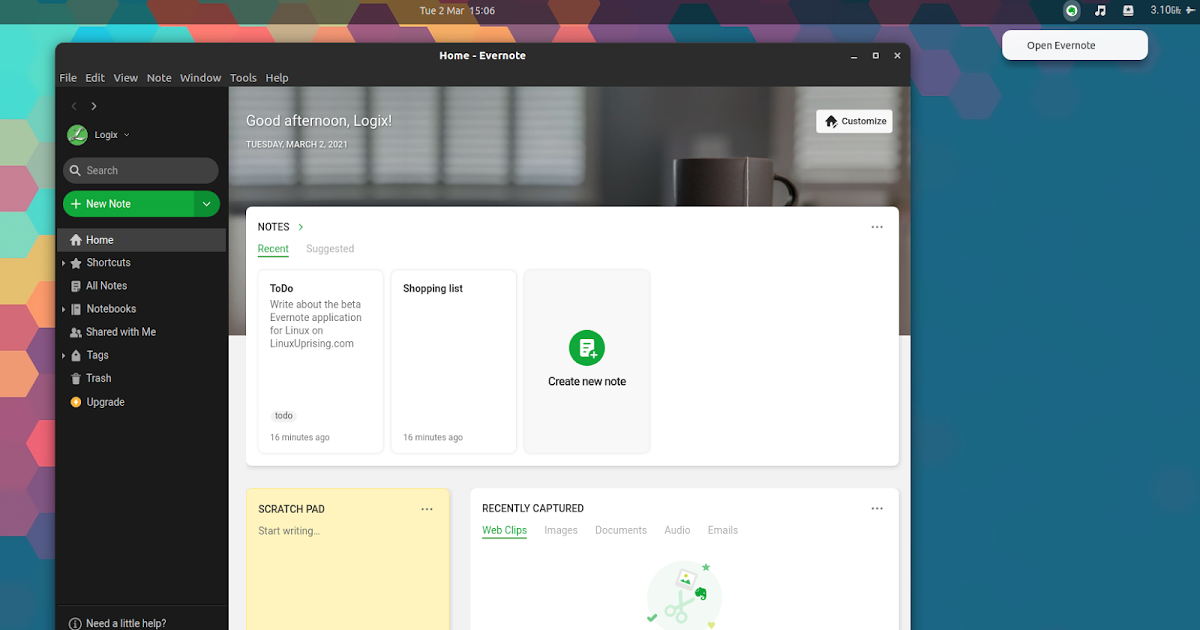Open the NOTES widget header

(x=273, y=227)
